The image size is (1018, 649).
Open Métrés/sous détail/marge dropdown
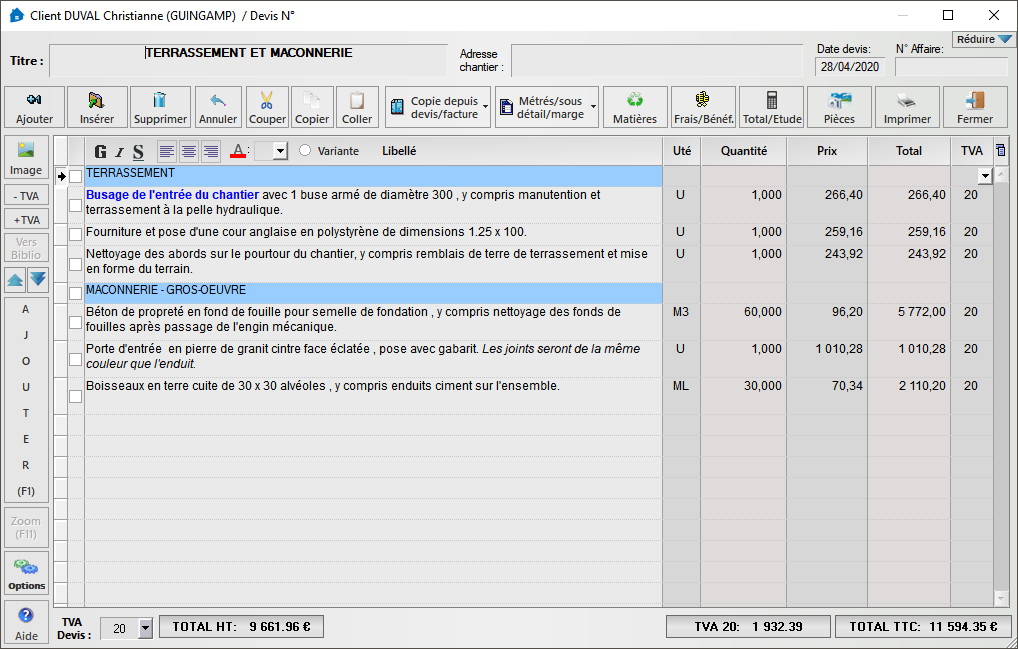click(547, 106)
